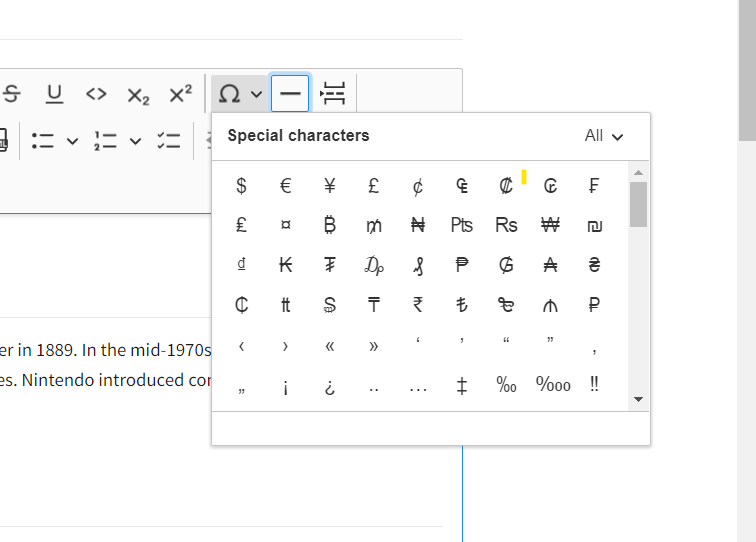Insert the tugrik ₮ character
The height and width of the screenshot is (542, 756).
point(330,265)
